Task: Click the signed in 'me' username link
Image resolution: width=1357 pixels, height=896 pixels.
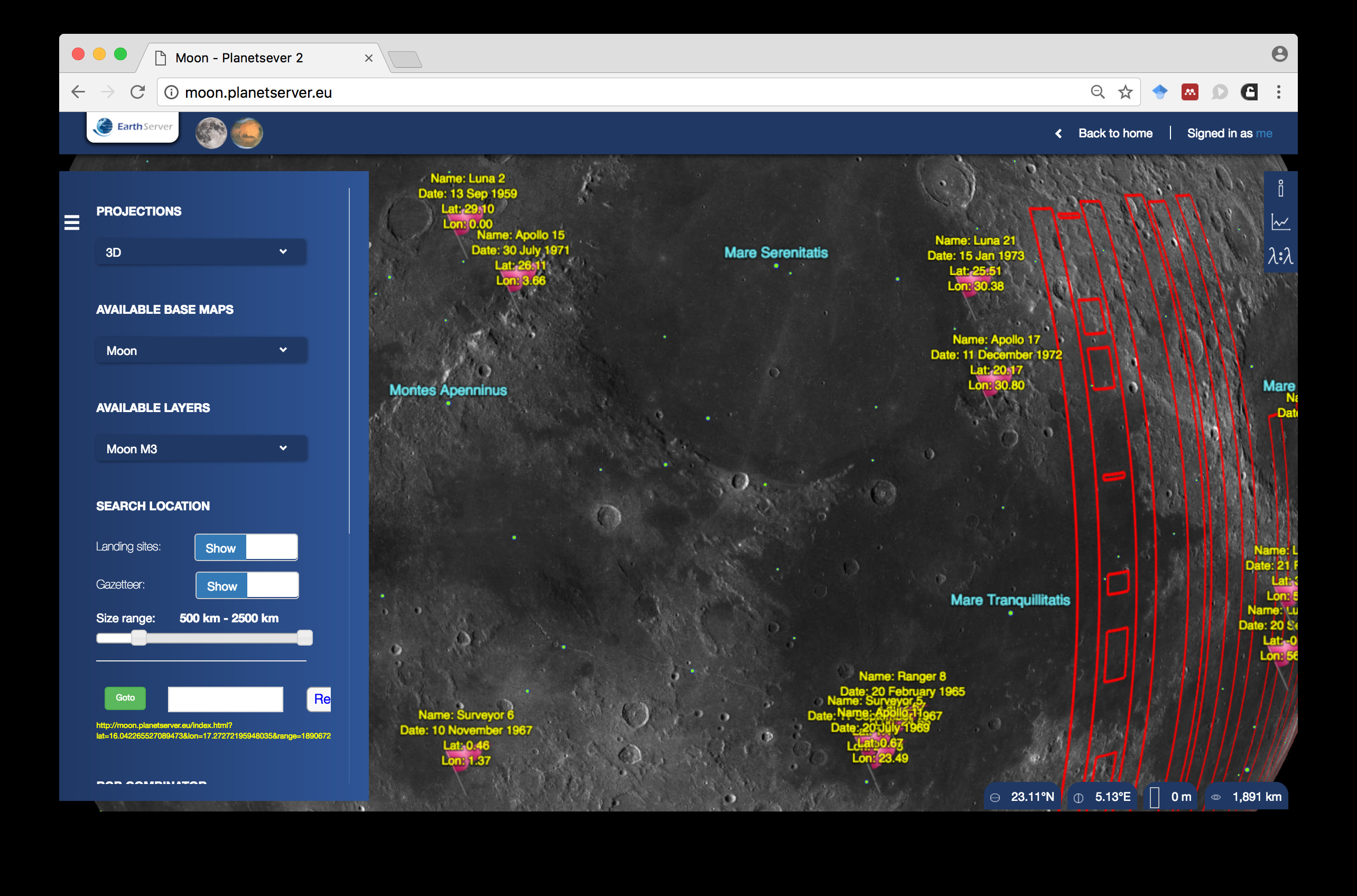Action: [x=1264, y=133]
